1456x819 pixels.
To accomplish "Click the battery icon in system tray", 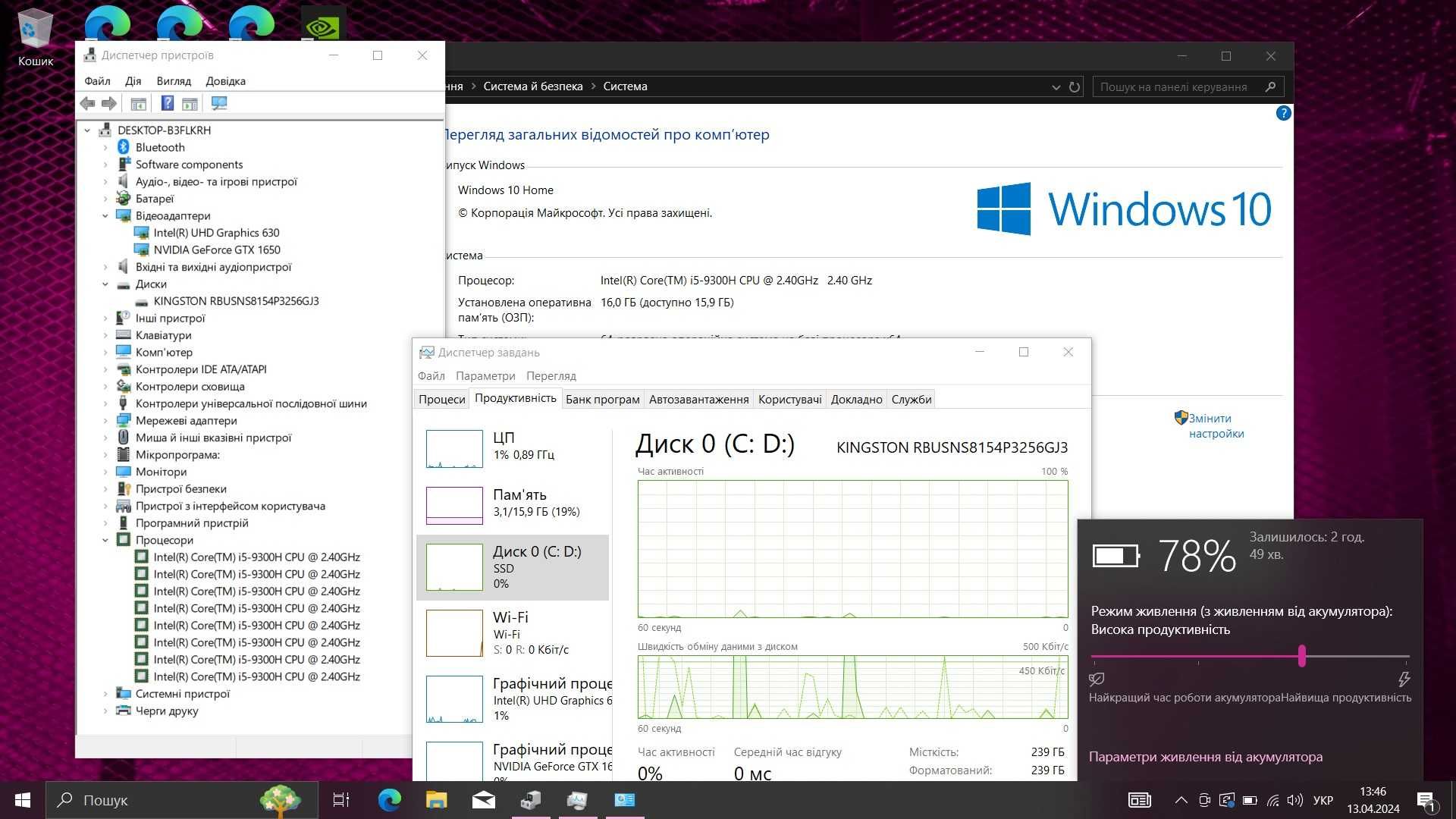I will click(1250, 800).
